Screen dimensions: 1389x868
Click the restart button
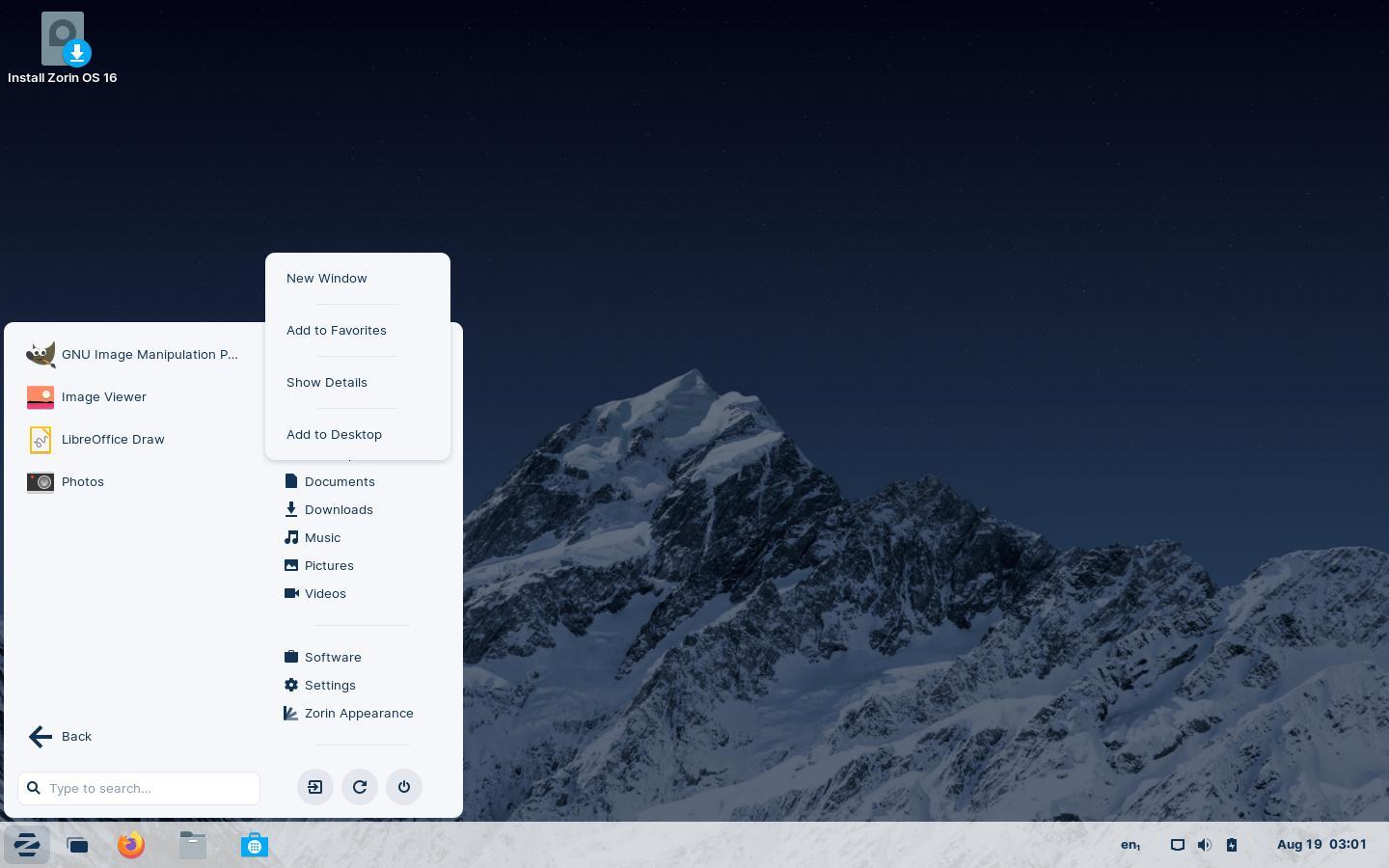(360, 787)
